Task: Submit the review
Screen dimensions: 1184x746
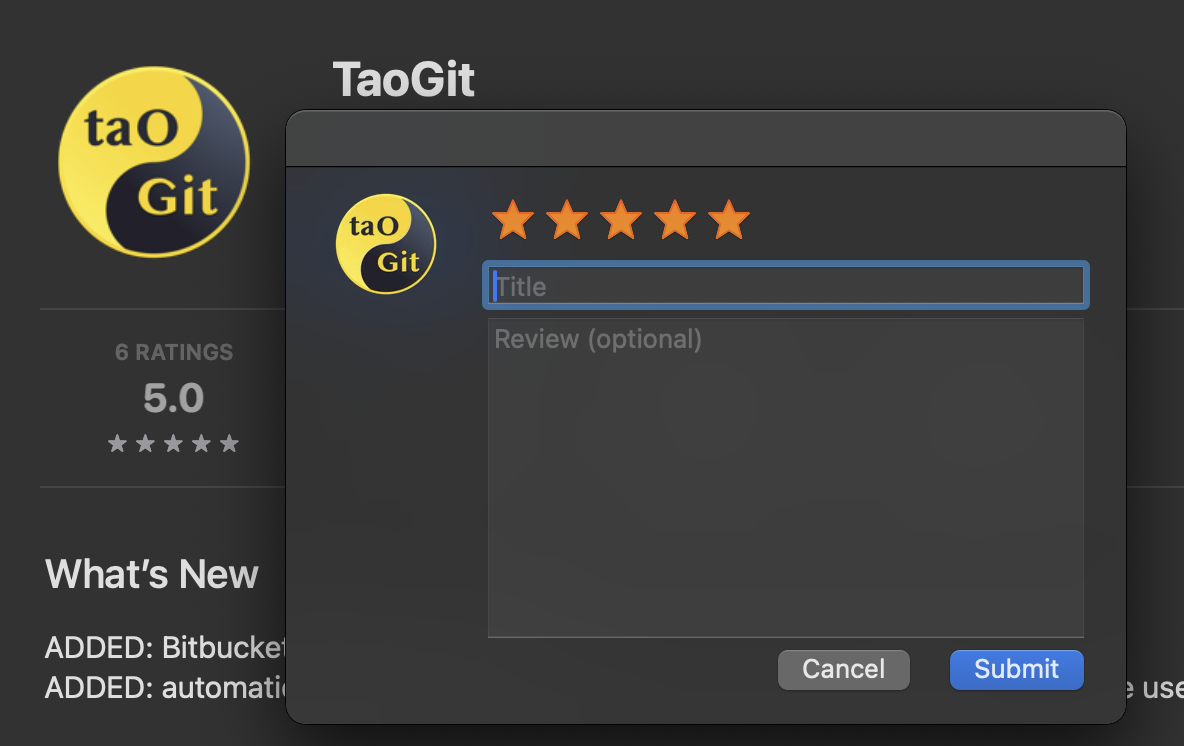Action: [x=1016, y=670]
